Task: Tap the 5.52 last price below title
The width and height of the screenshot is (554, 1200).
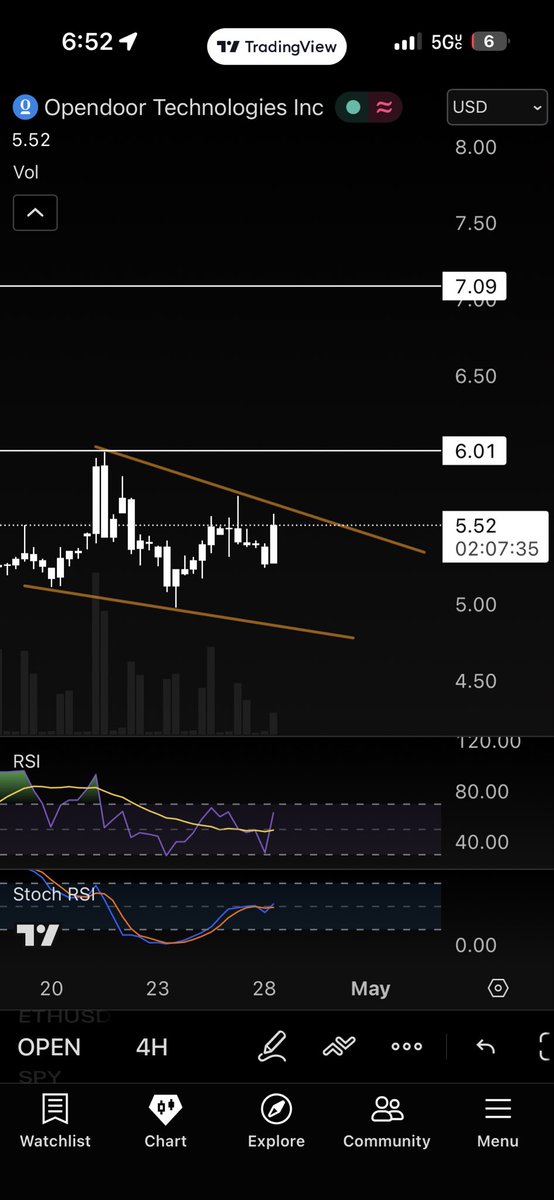Action: (x=31, y=140)
